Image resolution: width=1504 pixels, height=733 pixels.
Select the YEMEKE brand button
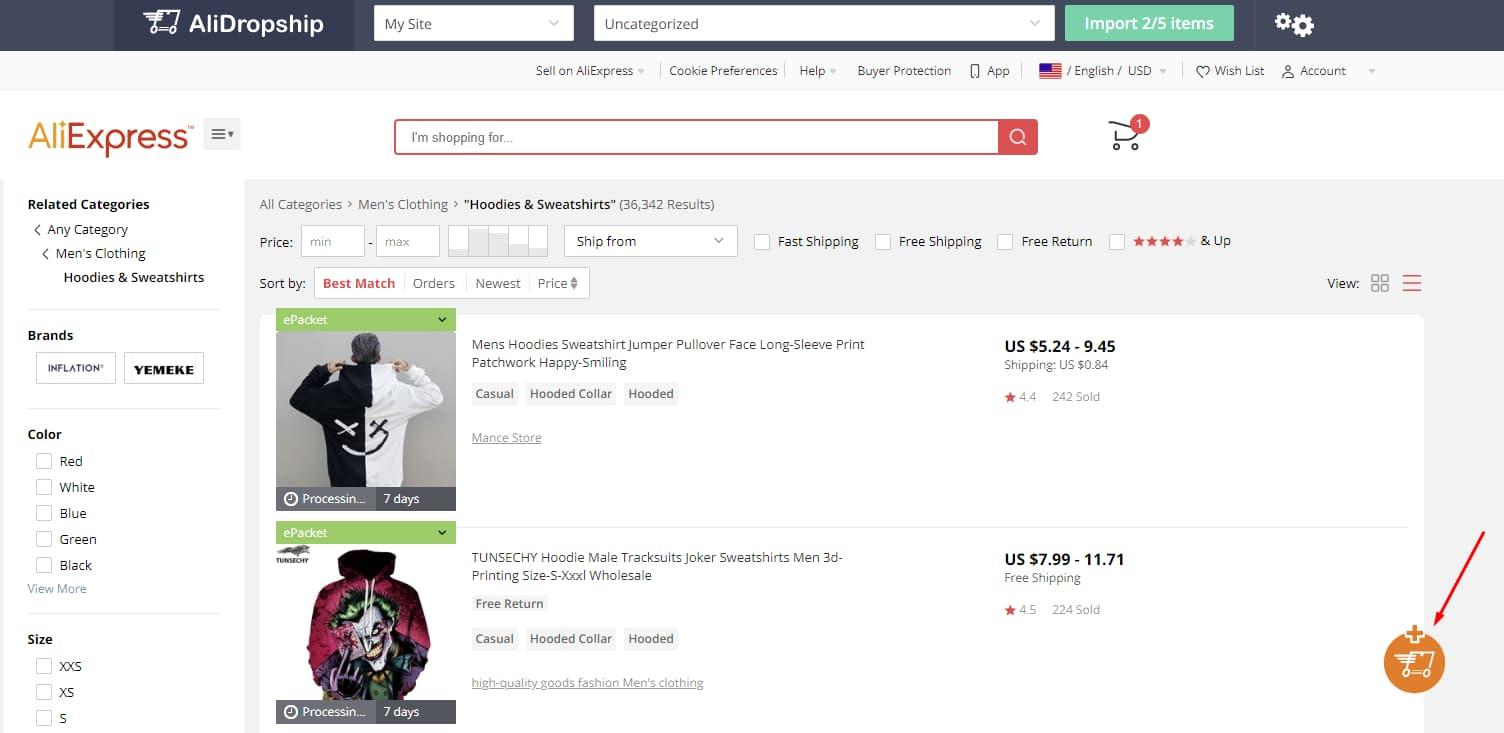pos(164,368)
